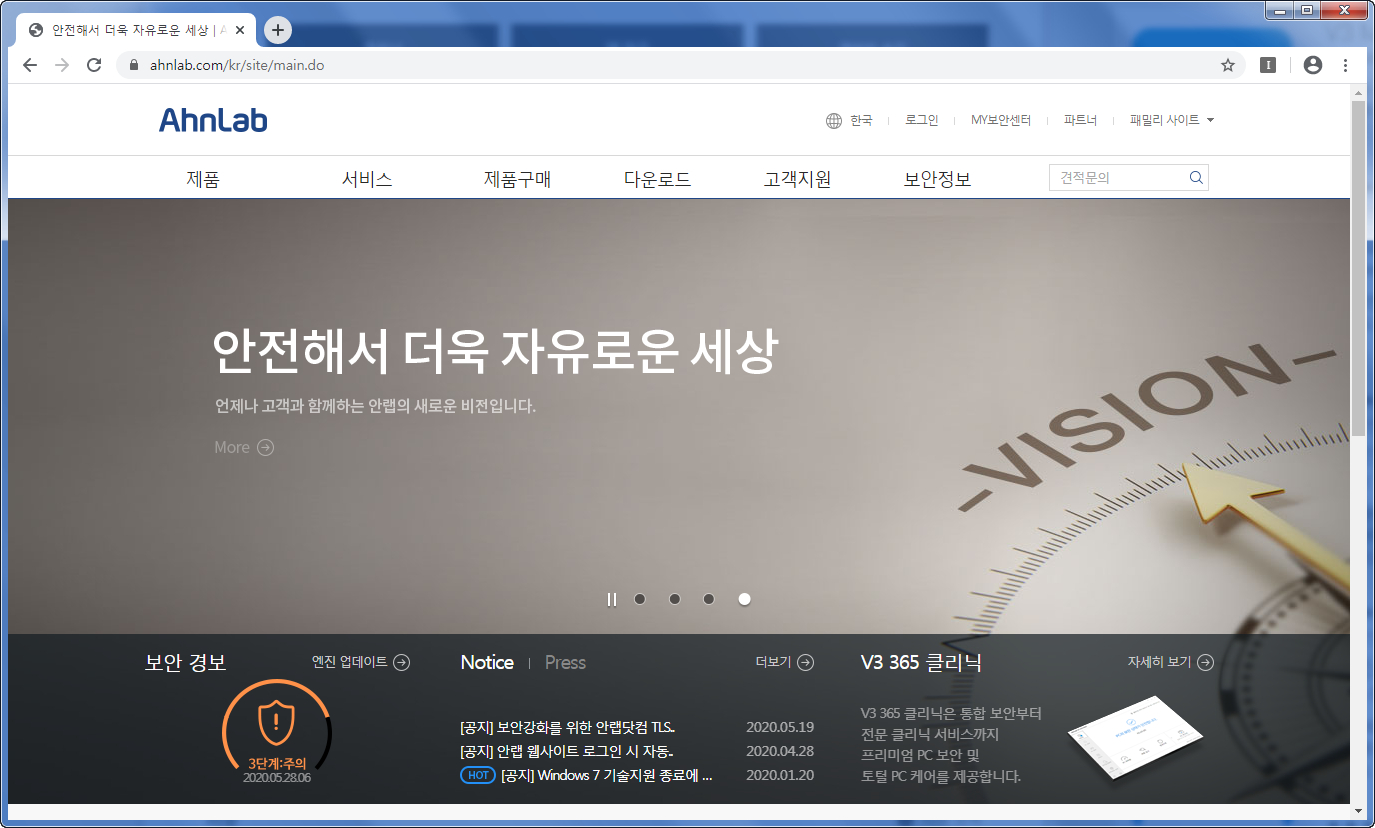Open MY보안센터
This screenshot has height=828, width=1375.
[1001, 120]
